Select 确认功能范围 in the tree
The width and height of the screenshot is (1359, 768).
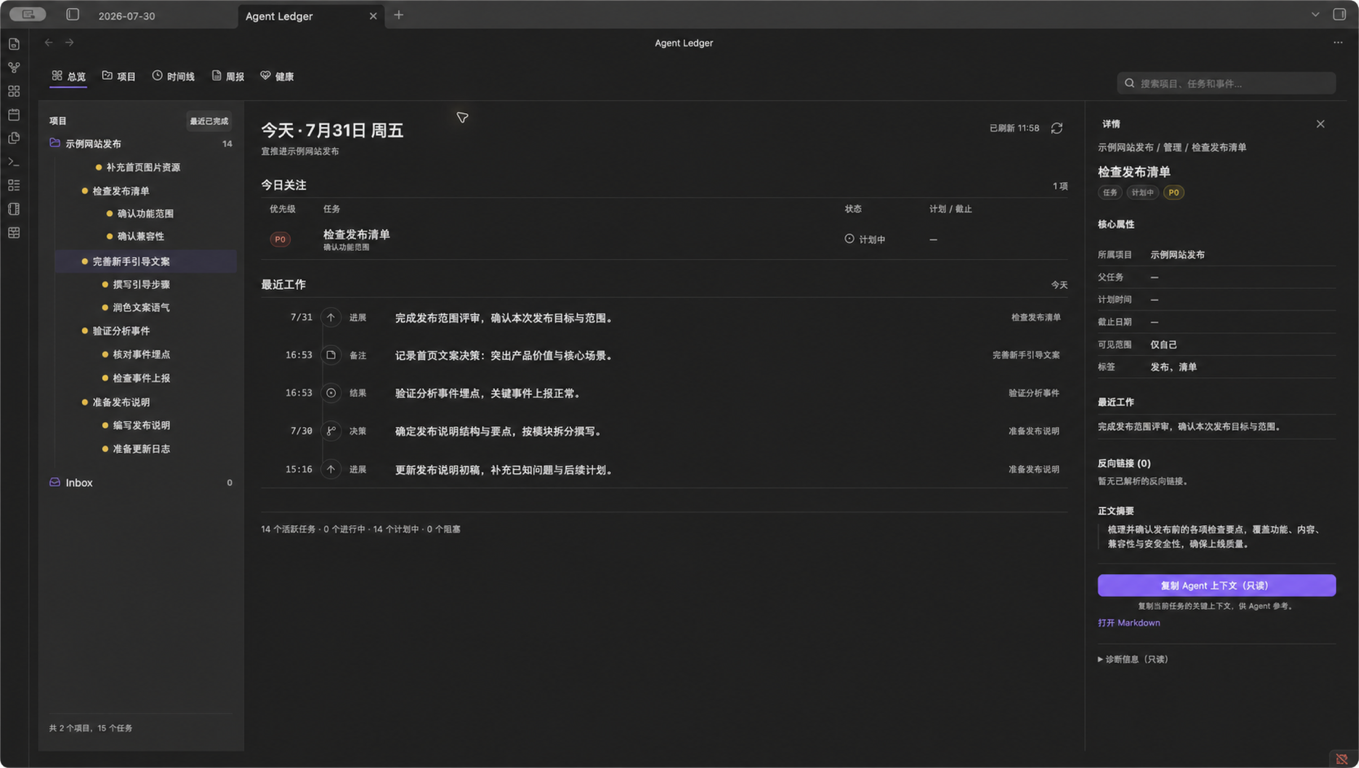(x=144, y=214)
